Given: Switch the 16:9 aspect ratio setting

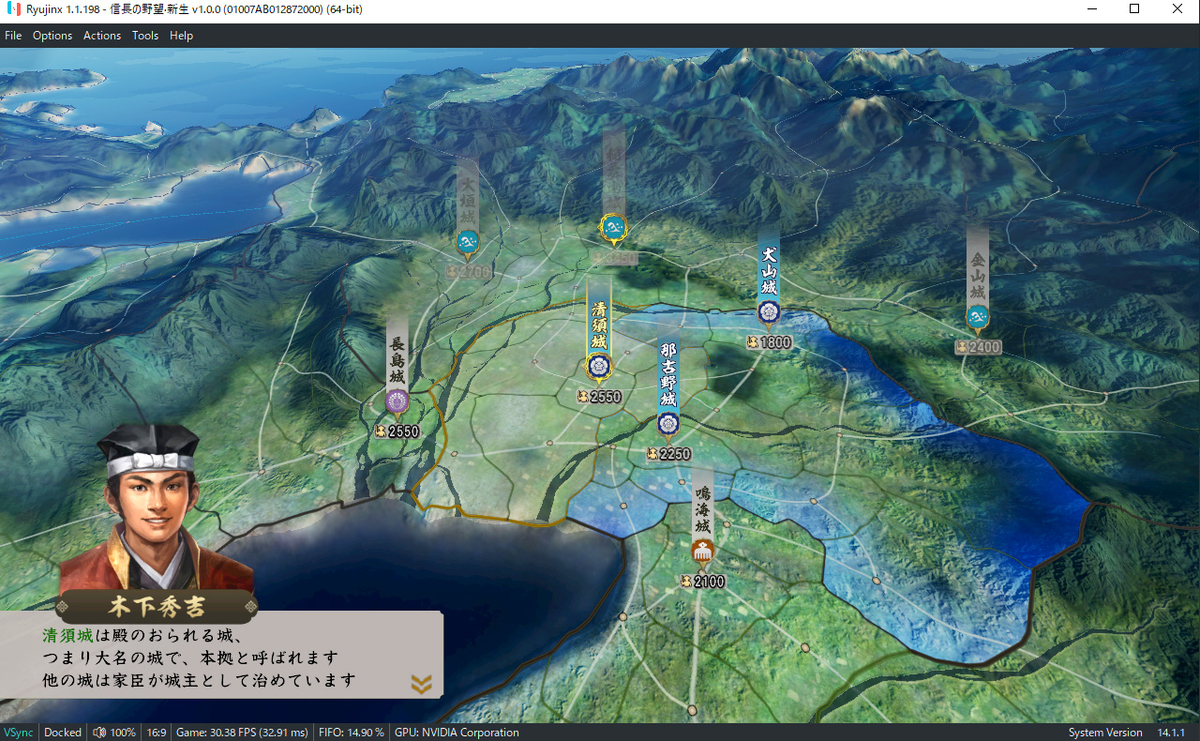Looking at the screenshot, I should pyautogui.click(x=156, y=732).
